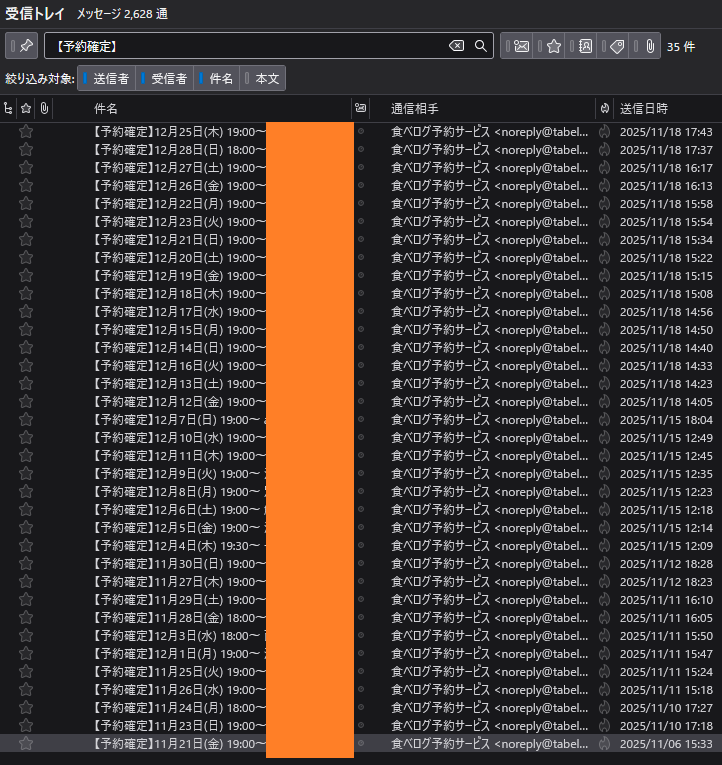Star the 12月27日(土) 19:00 message
The height and width of the screenshot is (765, 722).
[26, 168]
